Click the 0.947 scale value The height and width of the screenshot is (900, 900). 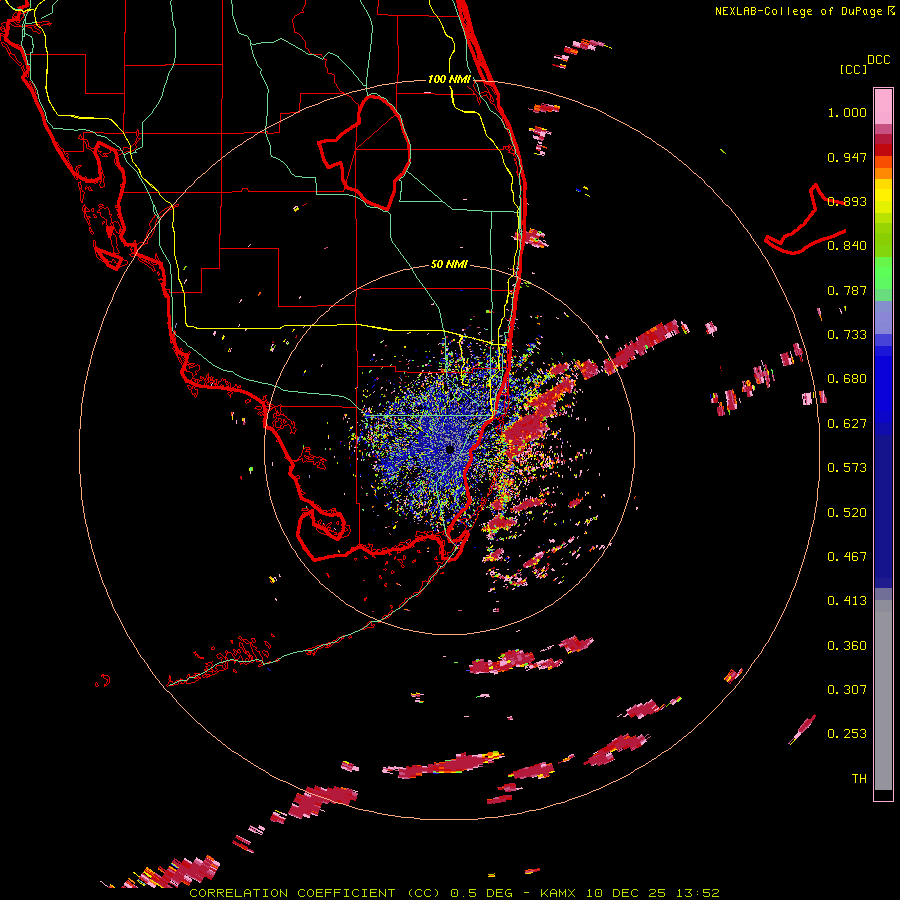[x=847, y=157]
